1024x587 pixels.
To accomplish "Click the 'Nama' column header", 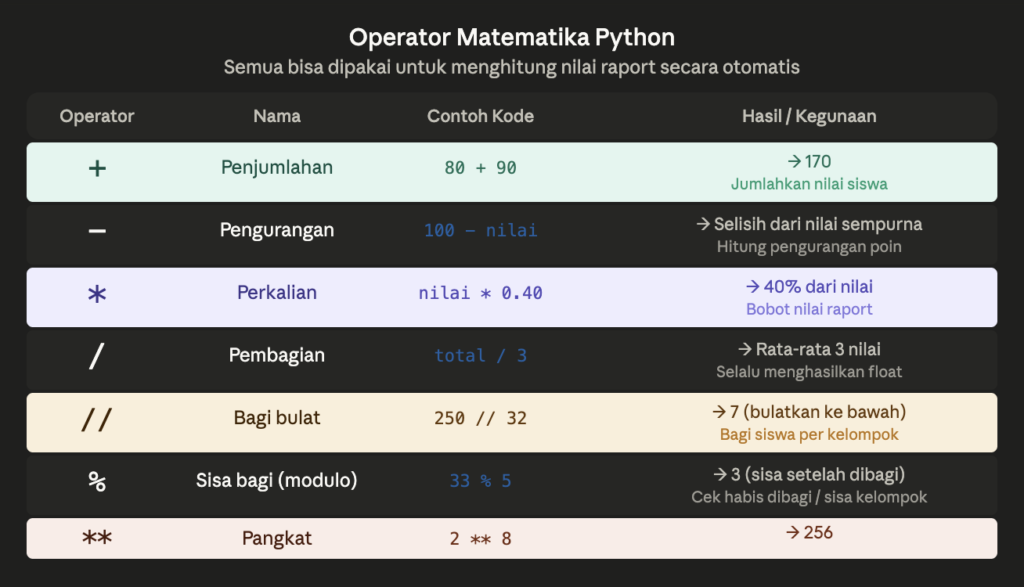I will point(277,116).
